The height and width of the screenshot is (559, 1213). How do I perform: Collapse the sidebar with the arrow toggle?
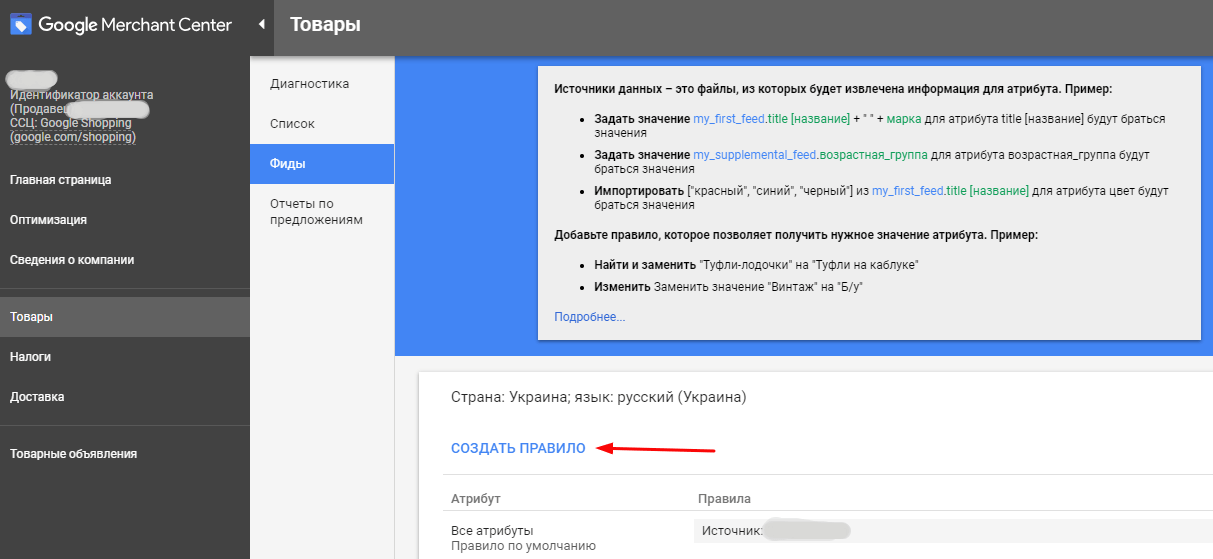click(261, 24)
